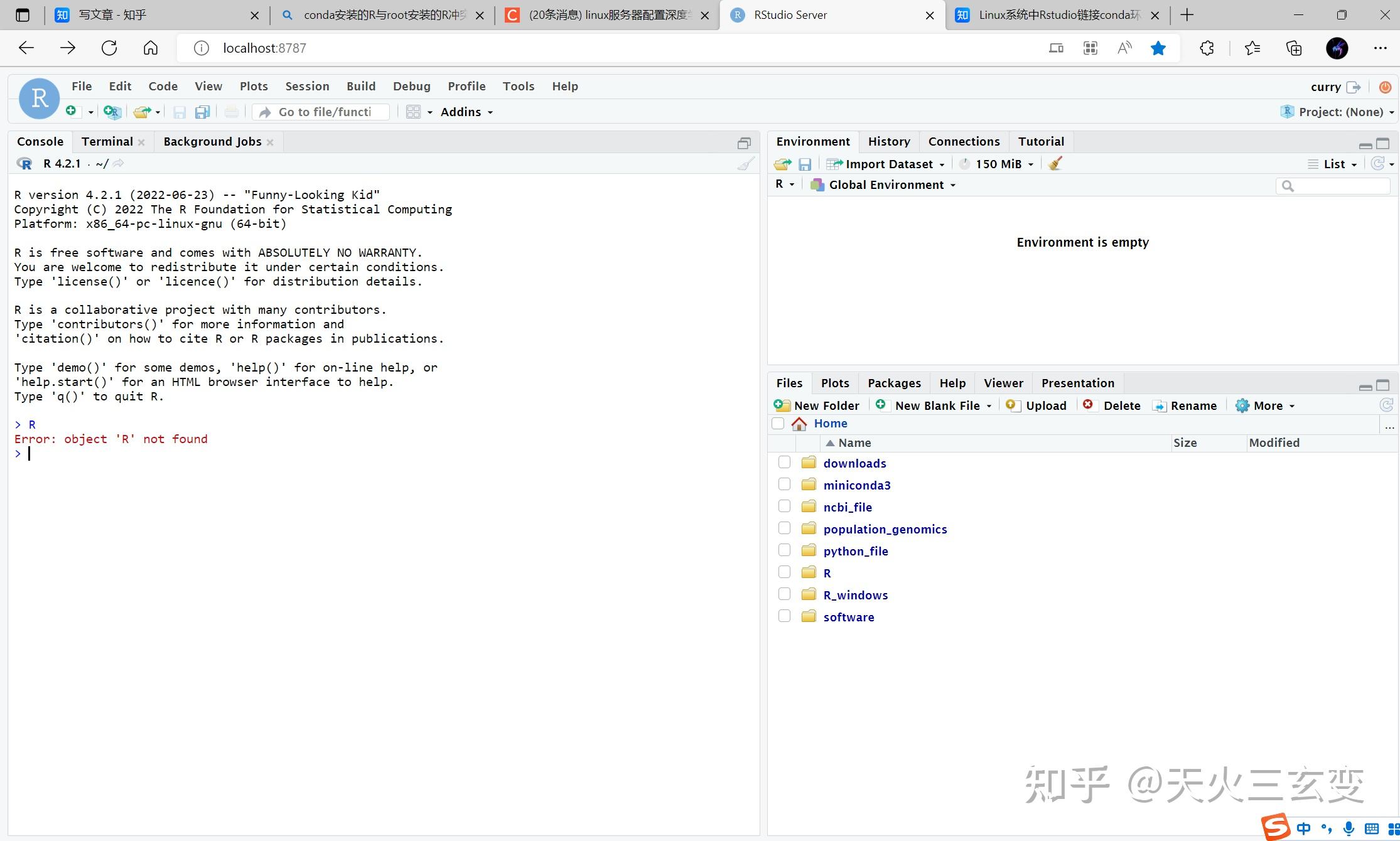Screen dimensions: 1400x841
Task: Refresh the environment pane
Action: pos(1378,164)
